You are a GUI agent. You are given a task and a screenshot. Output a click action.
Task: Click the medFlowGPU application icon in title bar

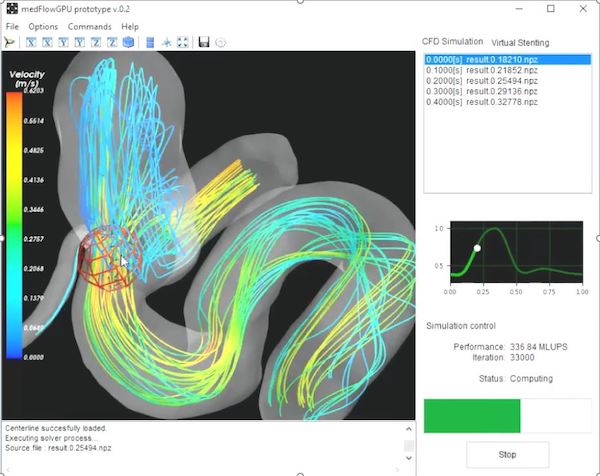[12, 9]
